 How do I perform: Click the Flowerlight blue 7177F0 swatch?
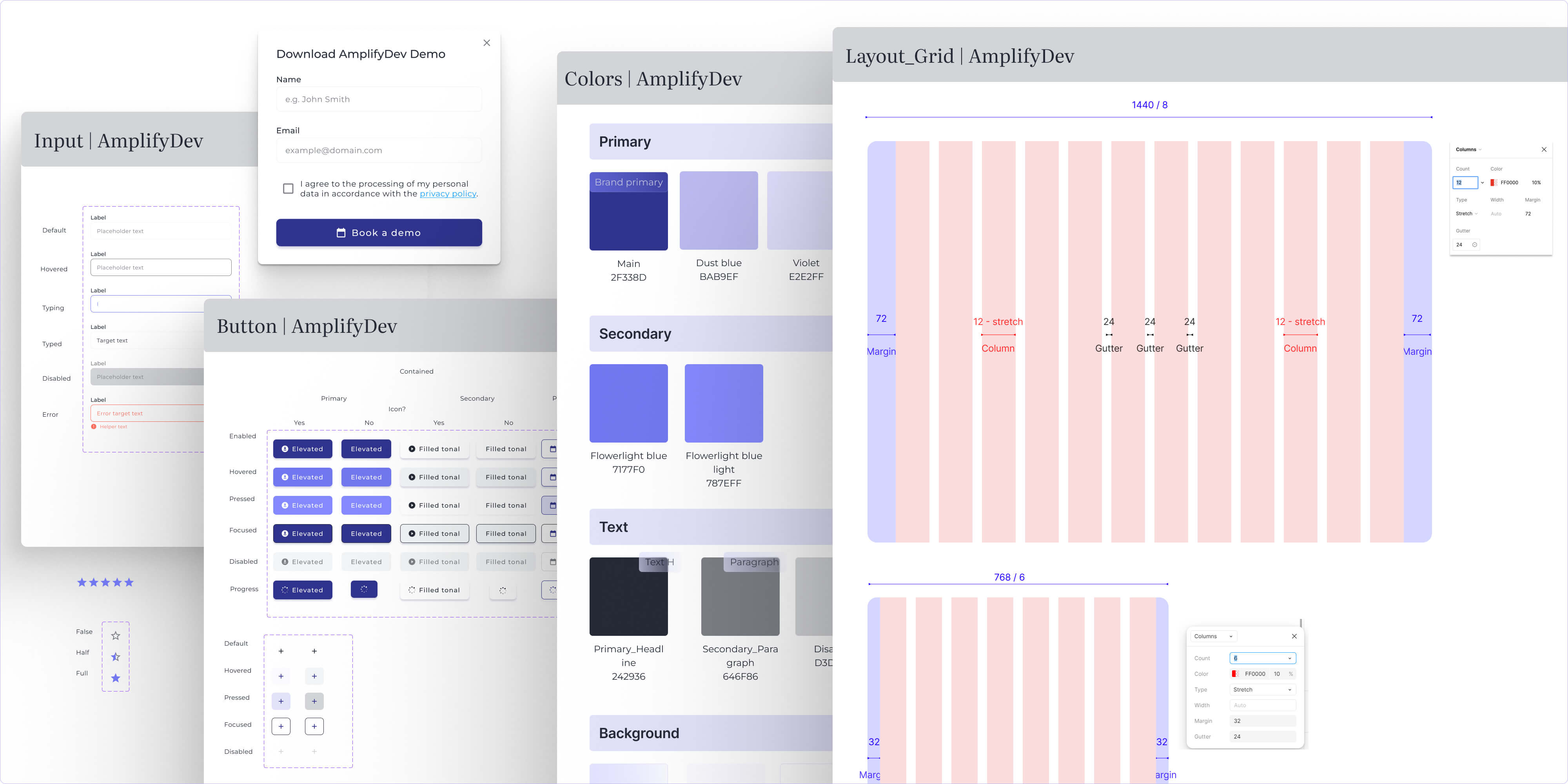coord(628,403)
